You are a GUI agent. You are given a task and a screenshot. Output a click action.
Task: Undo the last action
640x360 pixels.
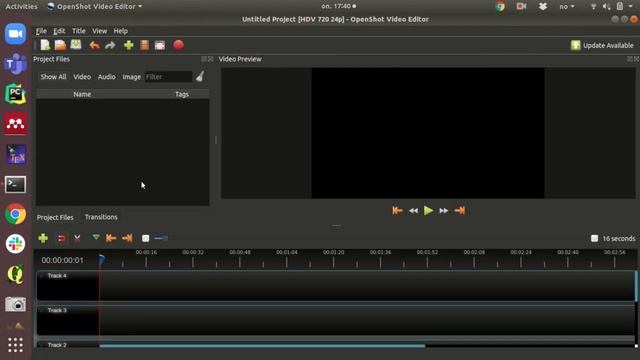(x=95, y=45)
